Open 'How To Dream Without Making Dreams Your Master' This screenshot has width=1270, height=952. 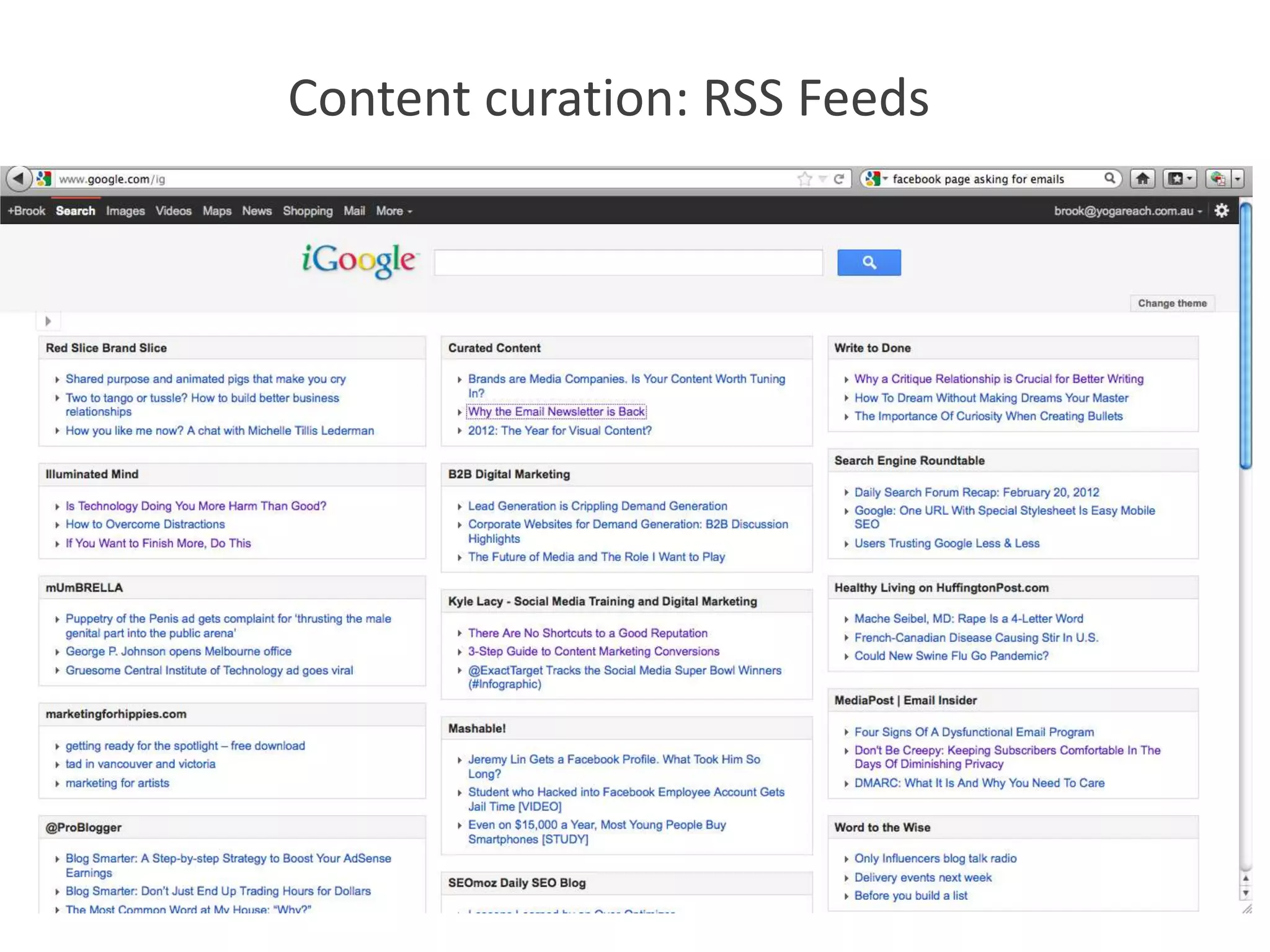(991, 398)
